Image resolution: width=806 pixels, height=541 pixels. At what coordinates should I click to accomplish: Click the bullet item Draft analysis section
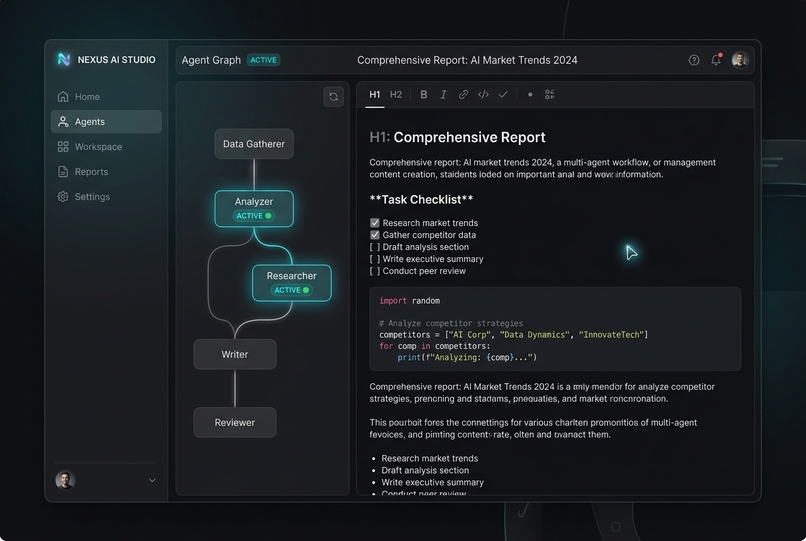point(425,471)
